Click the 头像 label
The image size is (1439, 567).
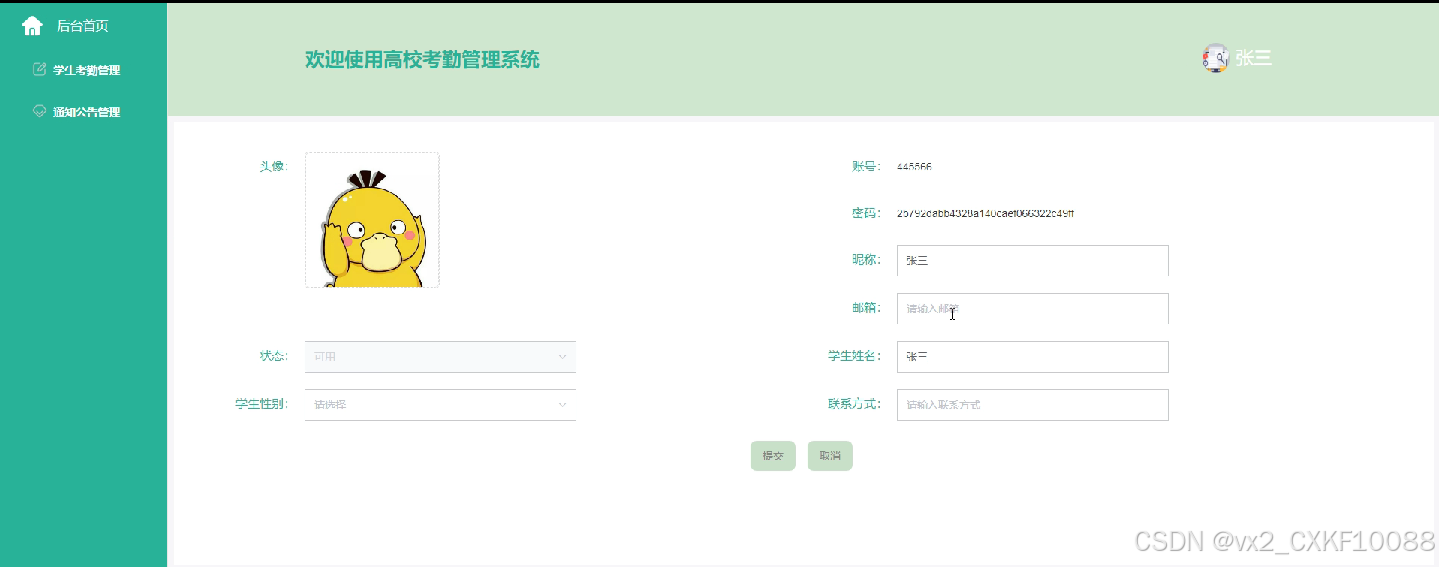tap(274, 166)
